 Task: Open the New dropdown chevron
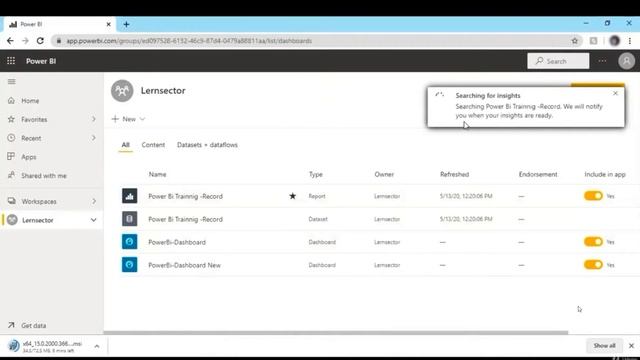[x=142, y=119]
